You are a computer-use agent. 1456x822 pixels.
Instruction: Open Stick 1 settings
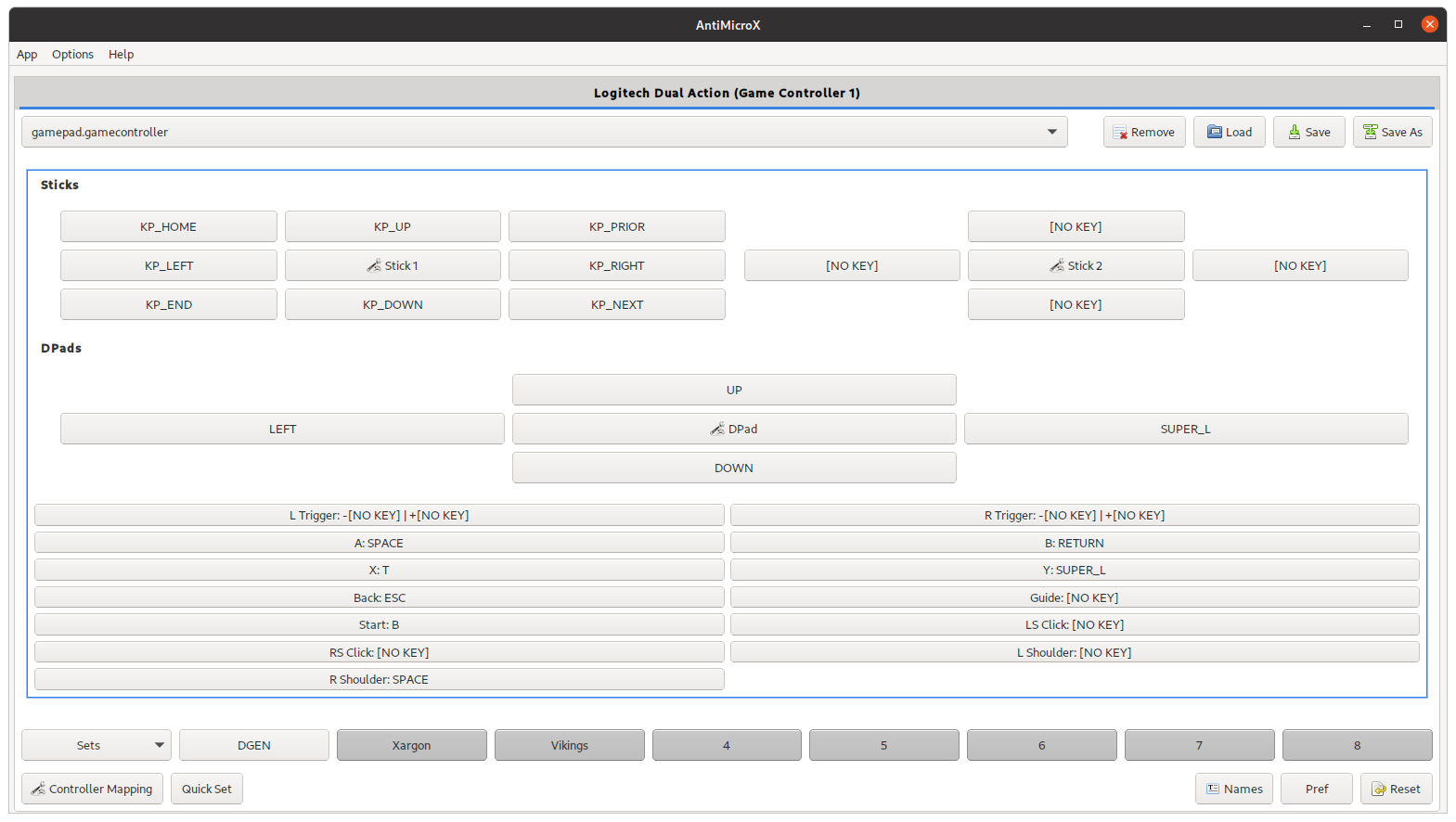(x=393, y=265)
